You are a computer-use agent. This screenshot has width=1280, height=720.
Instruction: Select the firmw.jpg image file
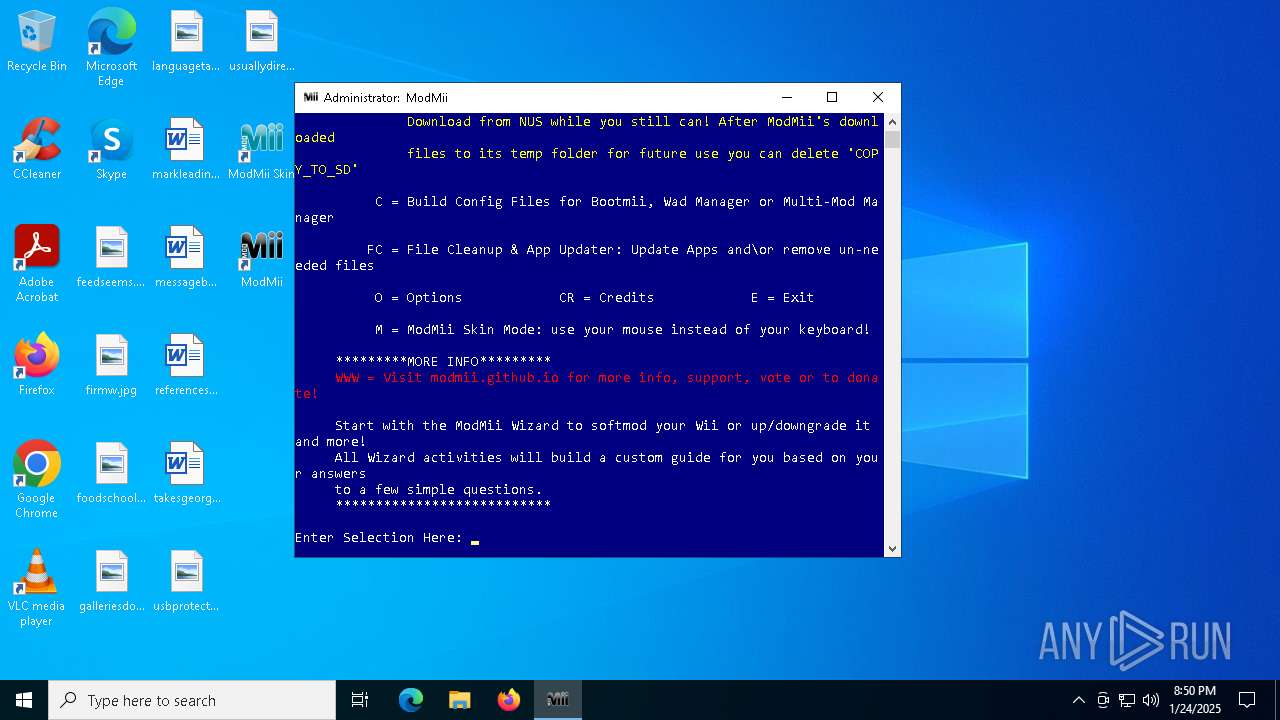[111, 366]
